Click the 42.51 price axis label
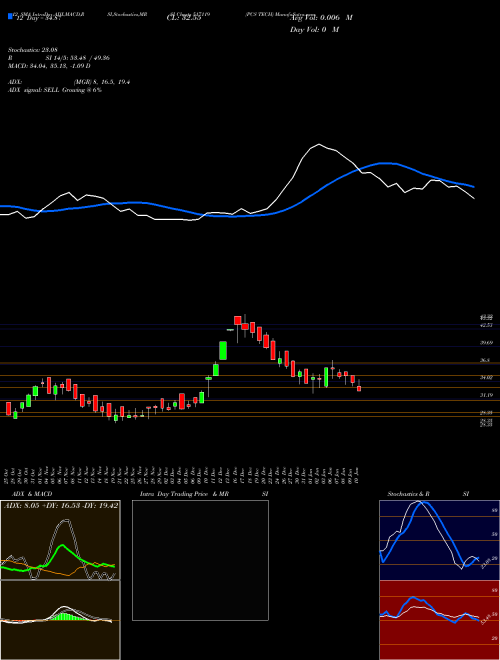The width and height of the screenshot is (500, 660). tap(487, 325)
